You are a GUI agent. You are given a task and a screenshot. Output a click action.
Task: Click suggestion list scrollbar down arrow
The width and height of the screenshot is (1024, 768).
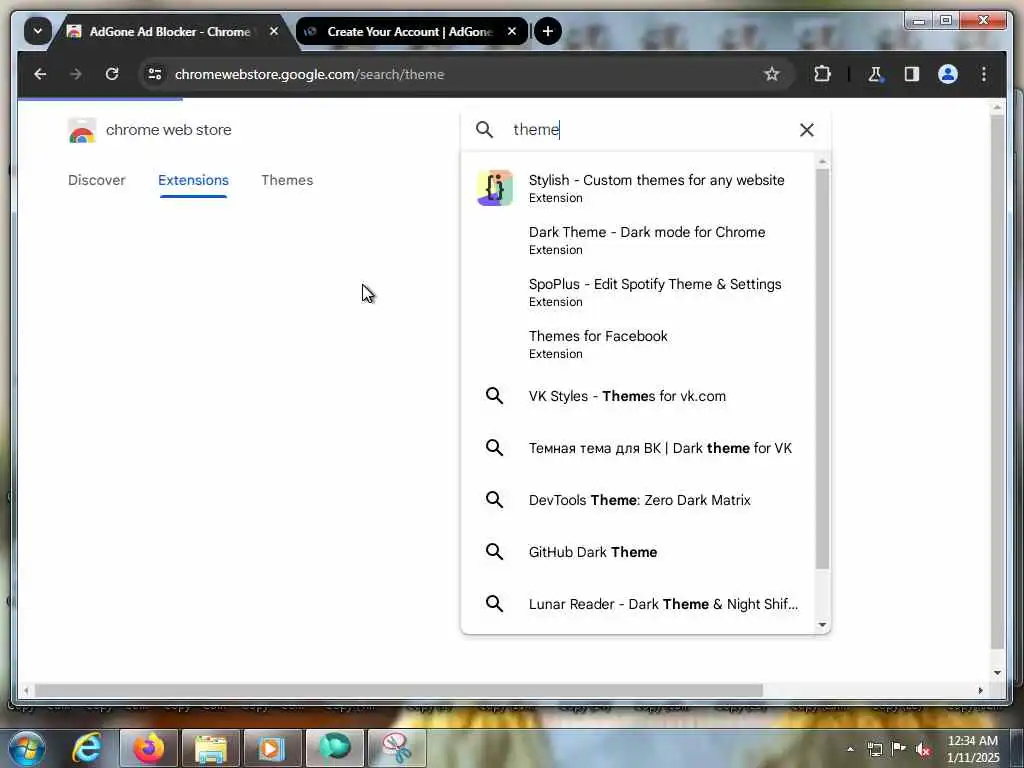click(822, 626)
